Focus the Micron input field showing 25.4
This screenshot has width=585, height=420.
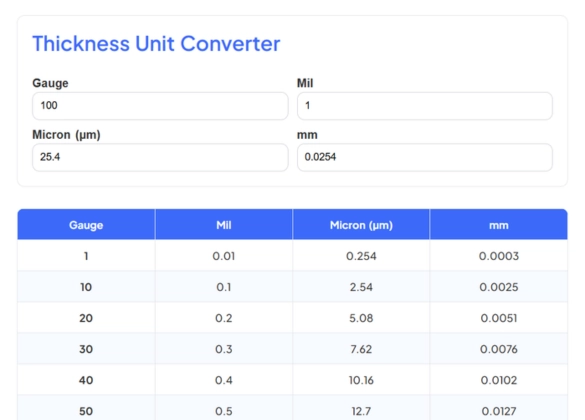coord(160,157)
